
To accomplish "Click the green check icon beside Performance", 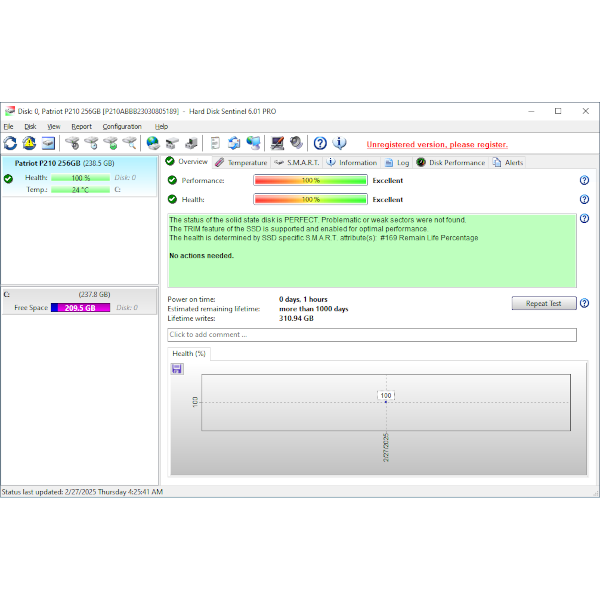I will (x=172, y=180).
